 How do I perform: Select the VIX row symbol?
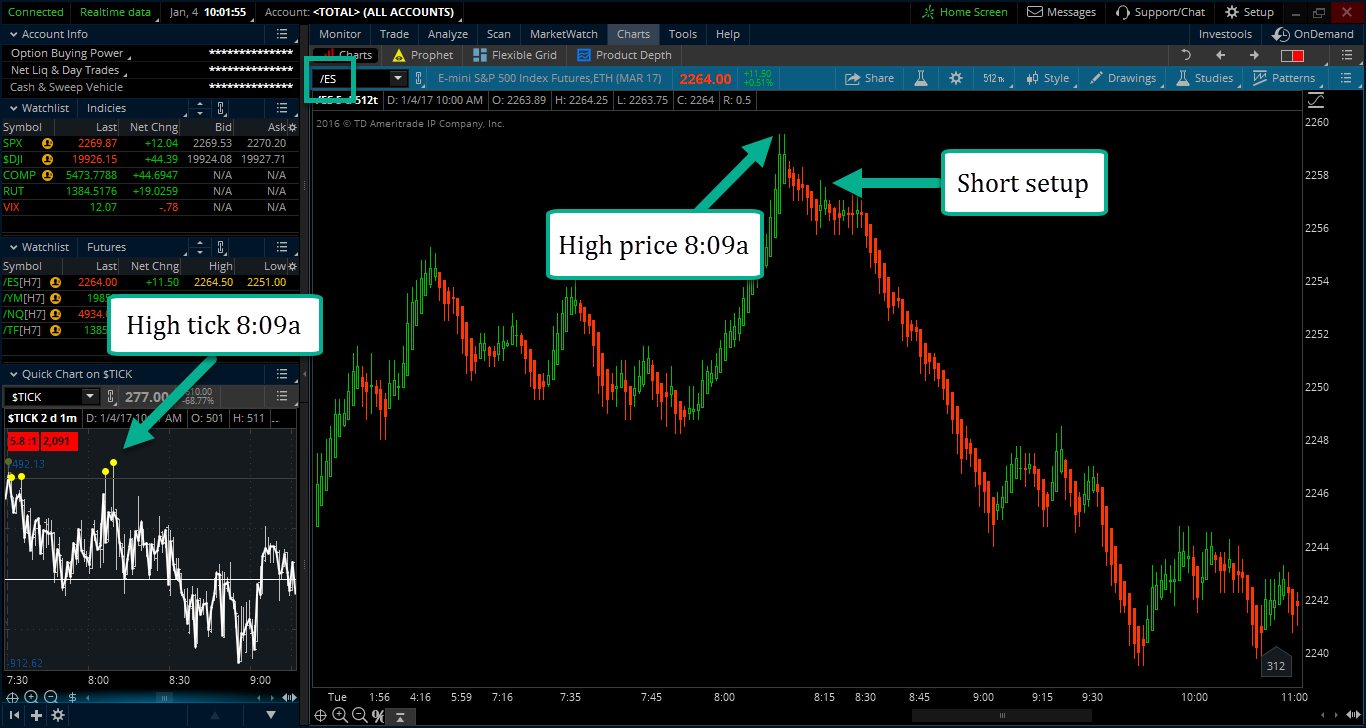11,207
